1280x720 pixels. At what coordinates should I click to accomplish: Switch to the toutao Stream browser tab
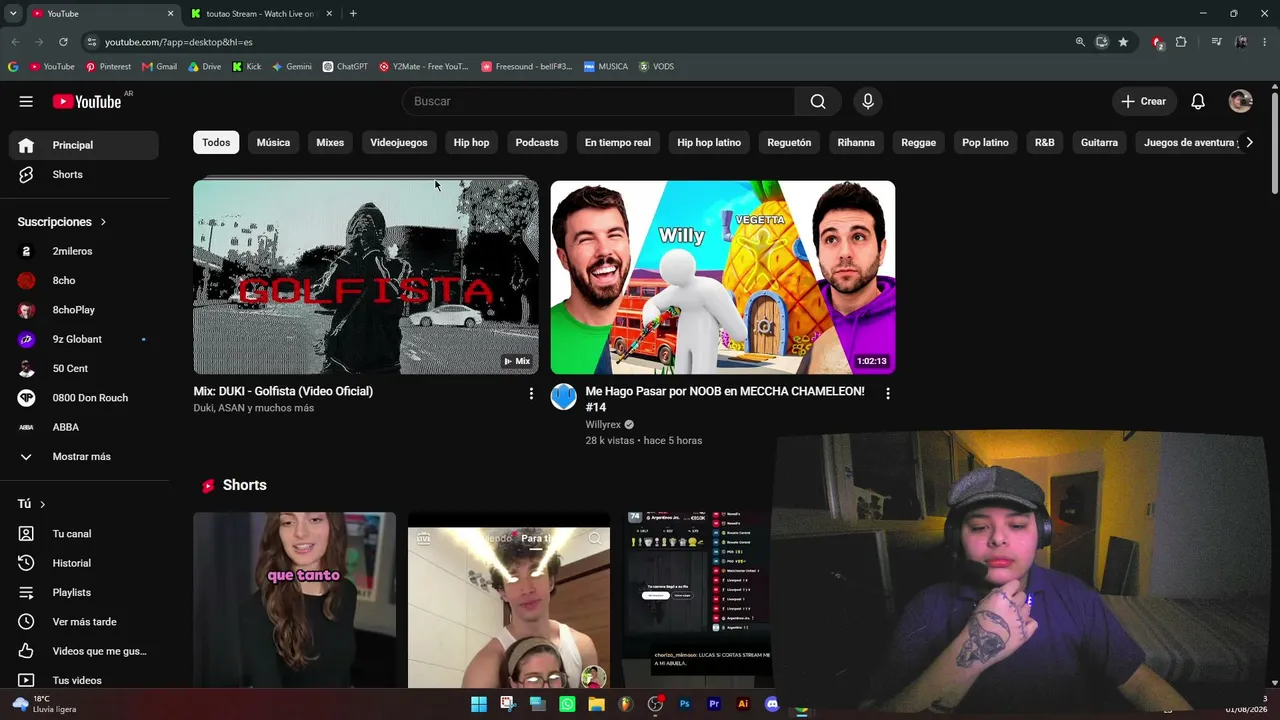click(260, 14)
